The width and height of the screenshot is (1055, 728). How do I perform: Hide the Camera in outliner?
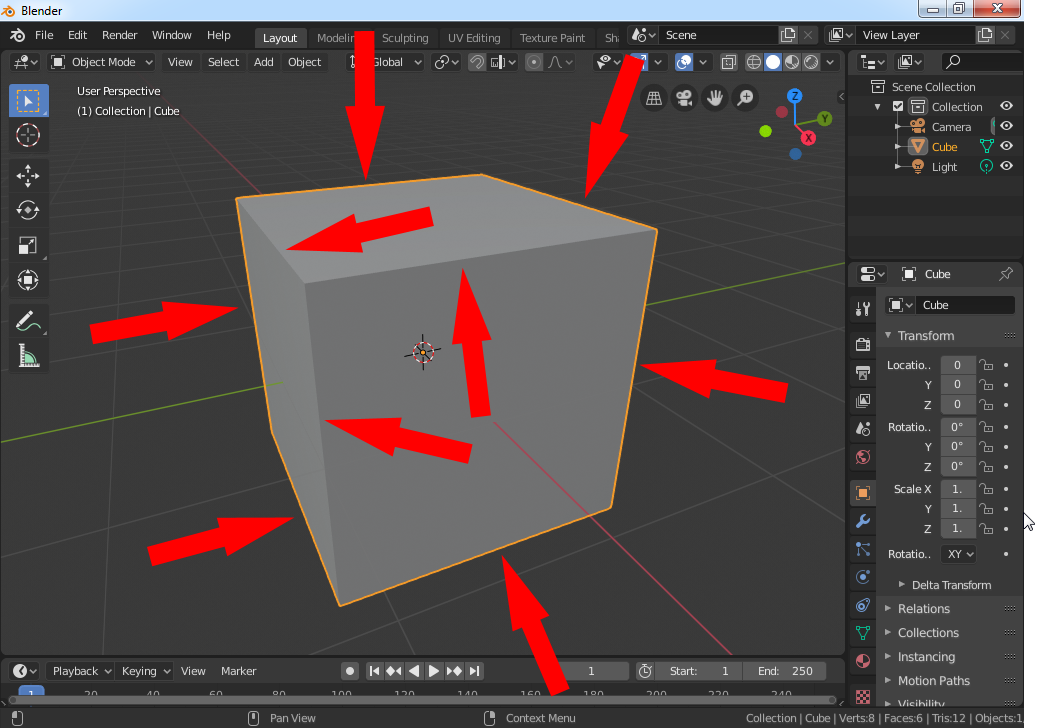(x=1006, y=127)
